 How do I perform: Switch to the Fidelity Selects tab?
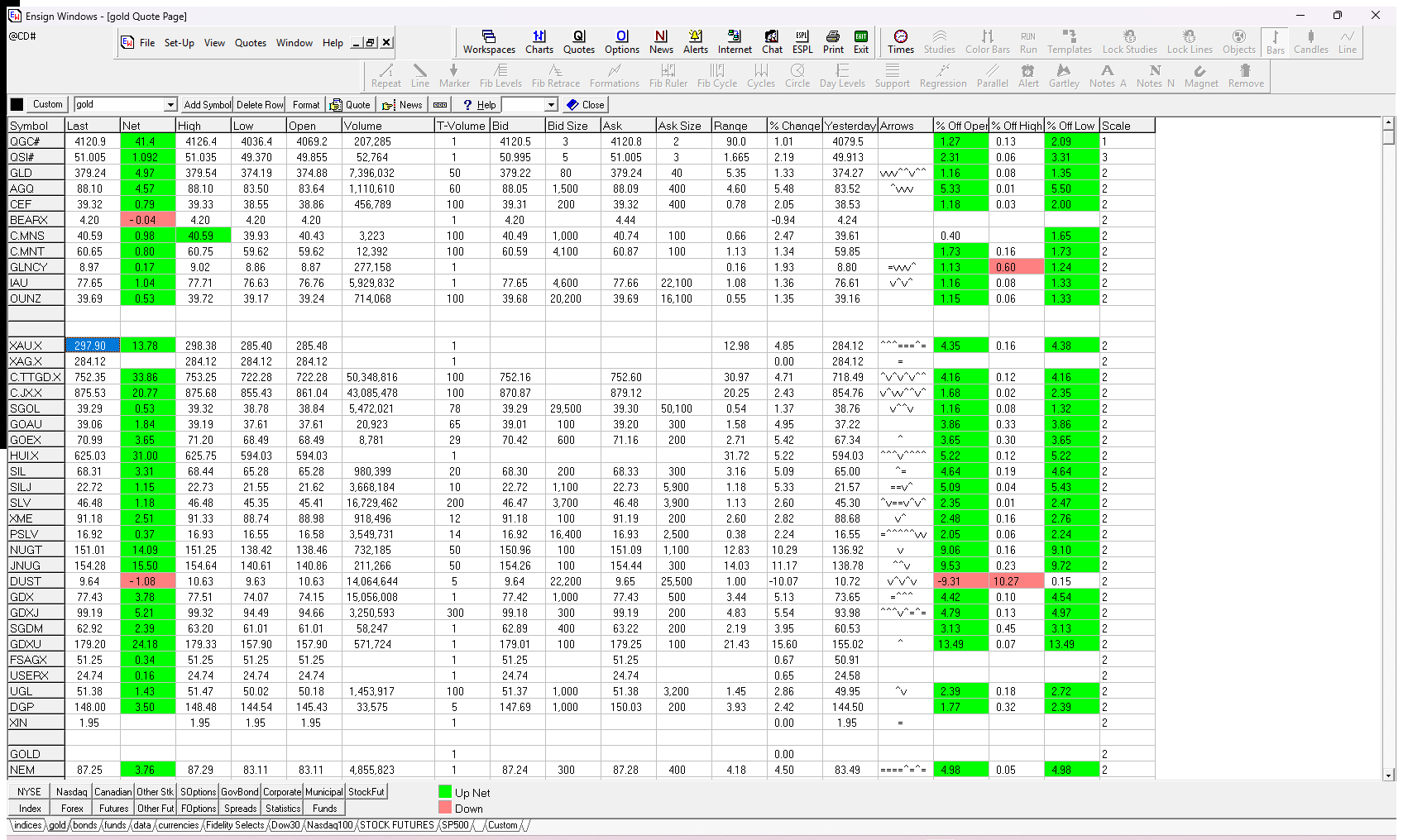click(235, 825)
